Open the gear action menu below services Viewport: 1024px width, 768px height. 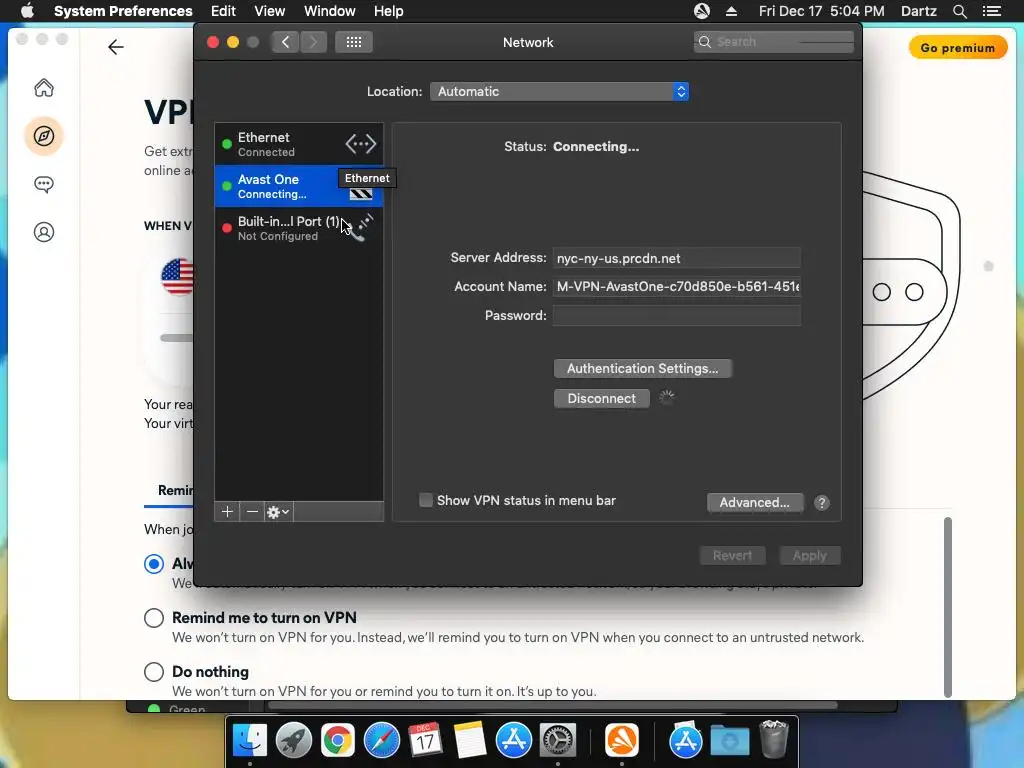(278, 511)
